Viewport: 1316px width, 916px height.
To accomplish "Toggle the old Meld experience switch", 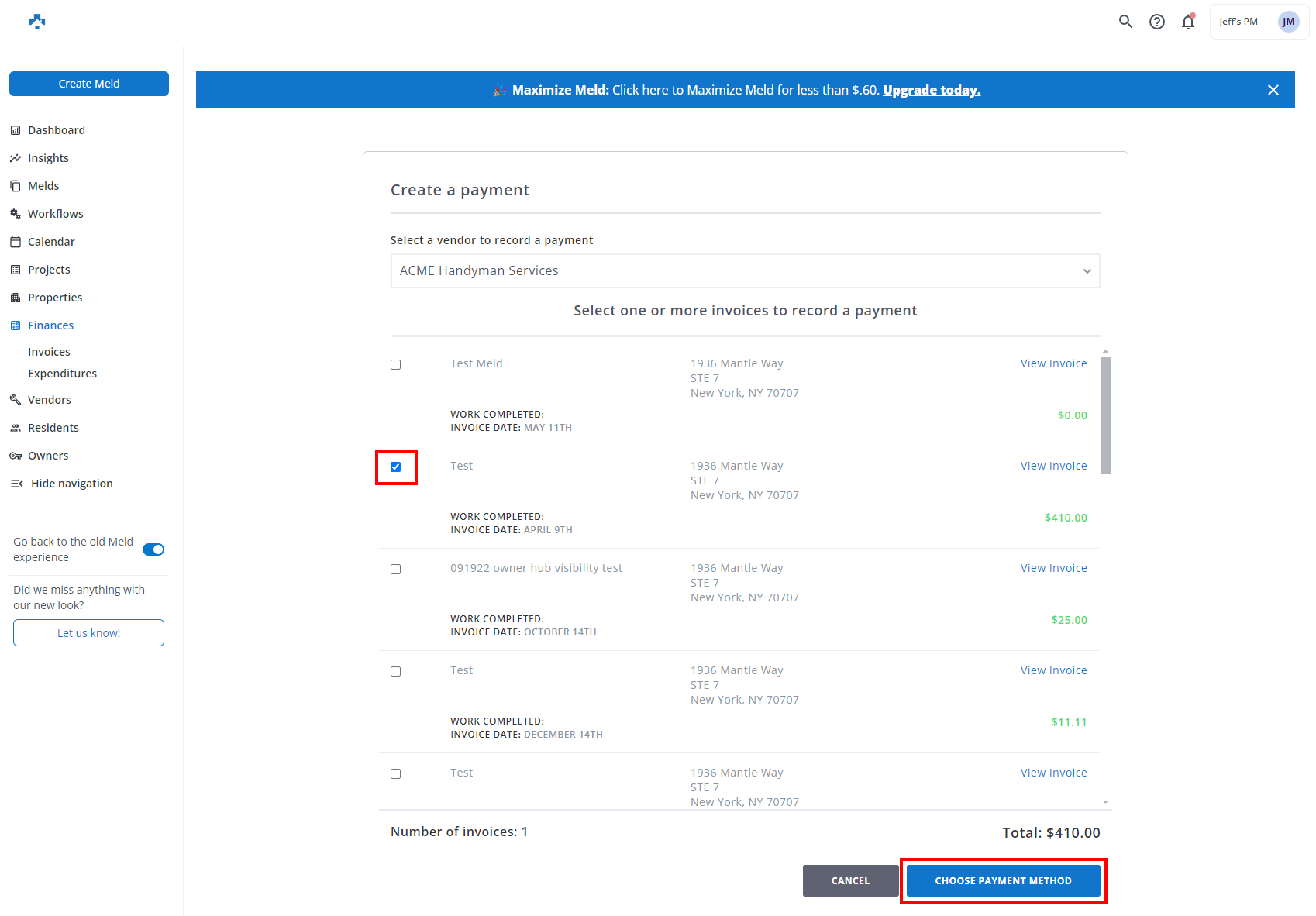I will pos(153,549).
